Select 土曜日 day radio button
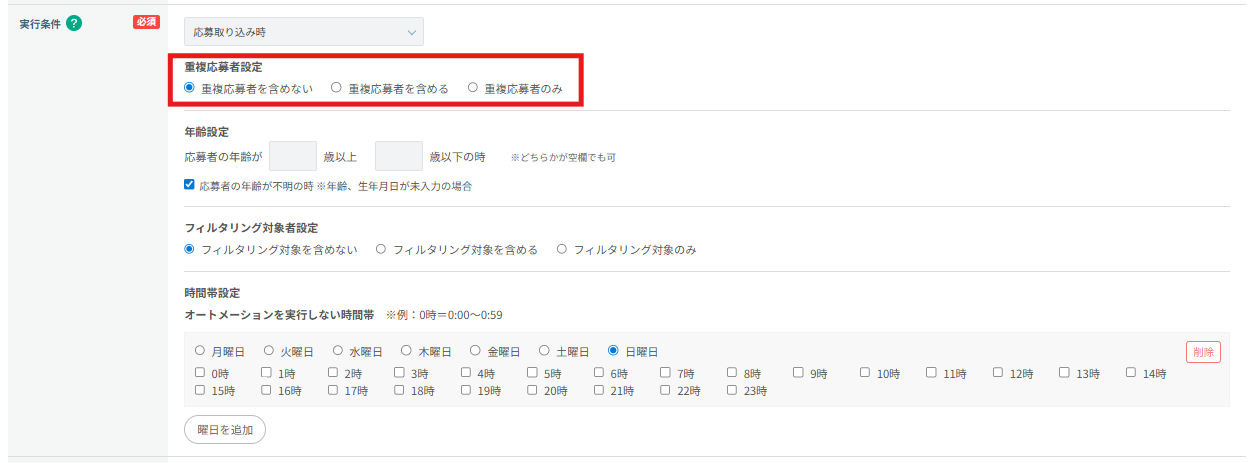 coord(545,351)
